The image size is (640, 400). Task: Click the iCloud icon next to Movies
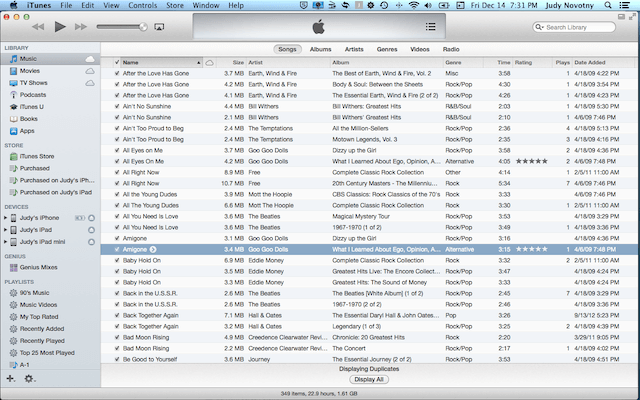(90, 71)
